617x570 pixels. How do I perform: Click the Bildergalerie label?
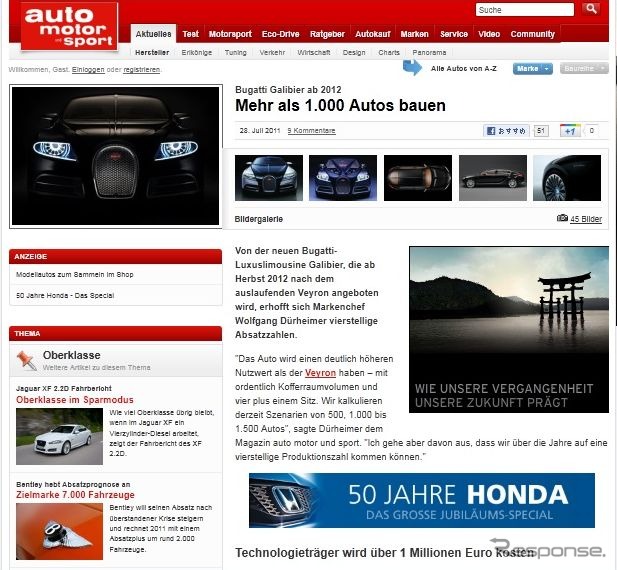tap(259, 219)
